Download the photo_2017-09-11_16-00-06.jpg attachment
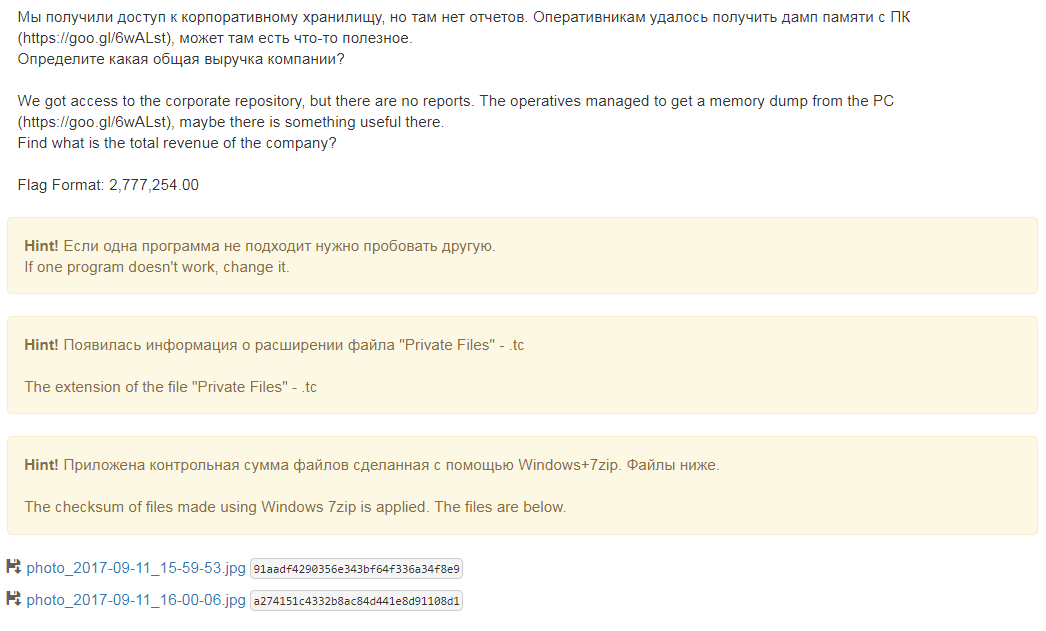 (x=136, y=601)
